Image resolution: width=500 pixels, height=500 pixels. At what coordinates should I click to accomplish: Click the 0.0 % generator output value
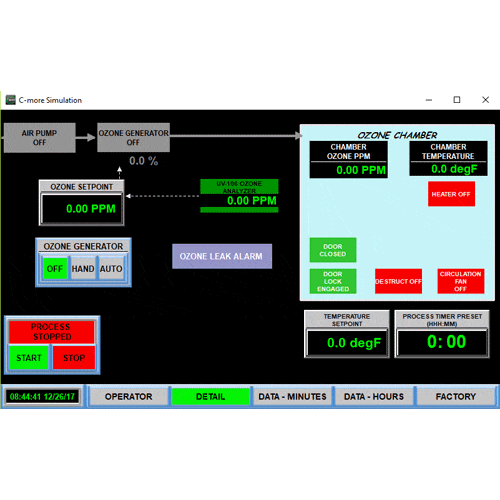click(x=143, y=161)
